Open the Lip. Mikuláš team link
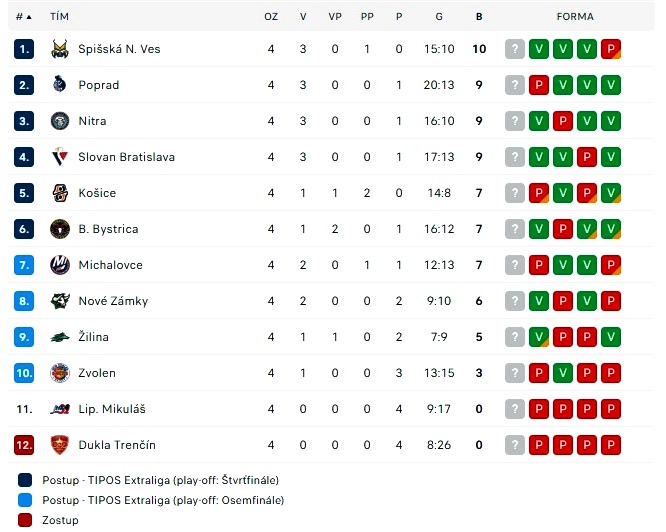666x532 pixels. point(112,409)
